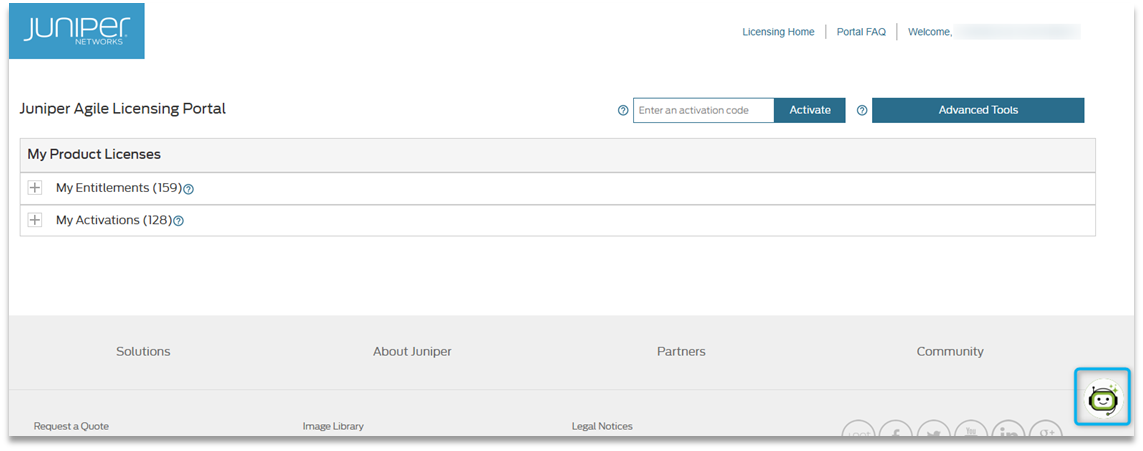
Task: Focus the activation code input field
Action: pyautogui.click(x=703, y=110)
